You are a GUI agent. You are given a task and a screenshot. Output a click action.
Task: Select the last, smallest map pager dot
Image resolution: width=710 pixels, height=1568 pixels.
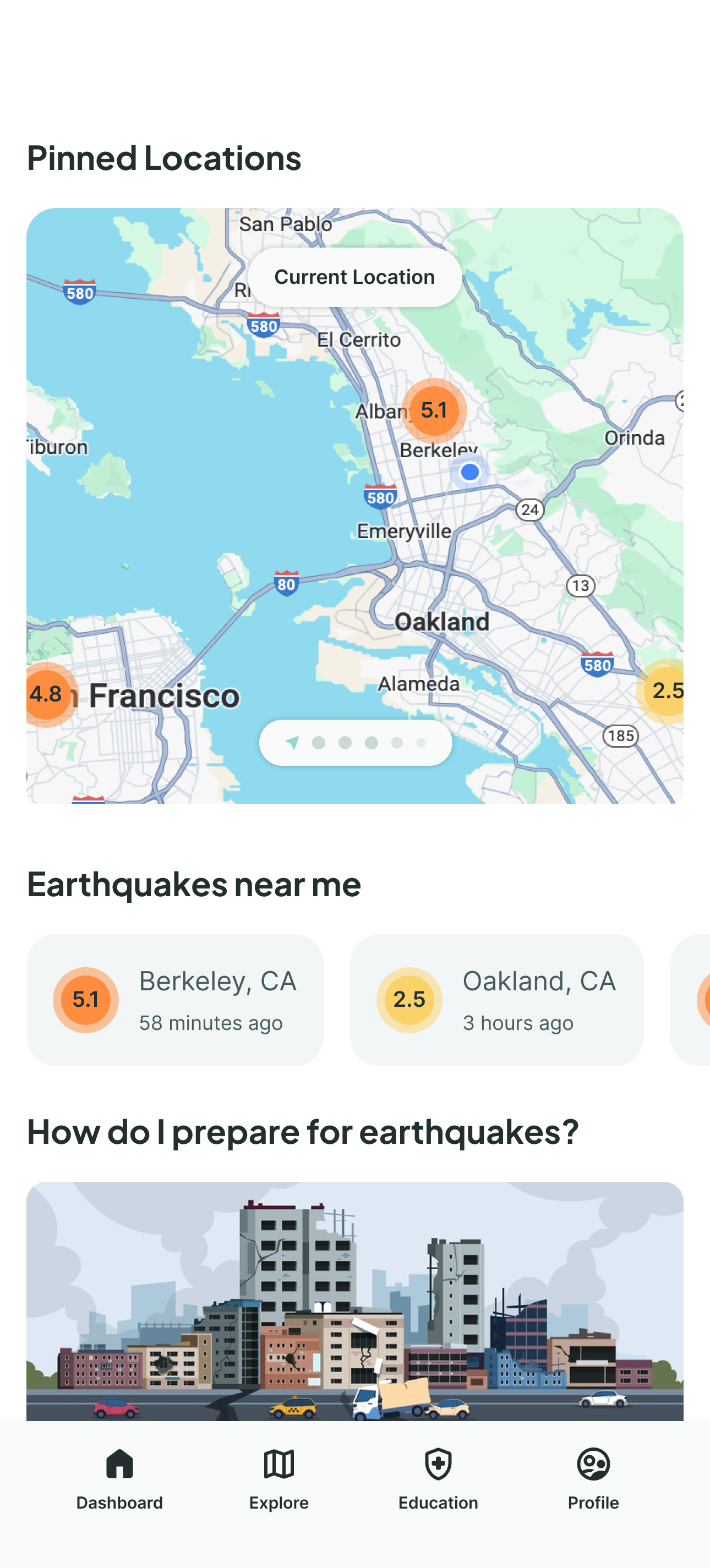point(420,743)
